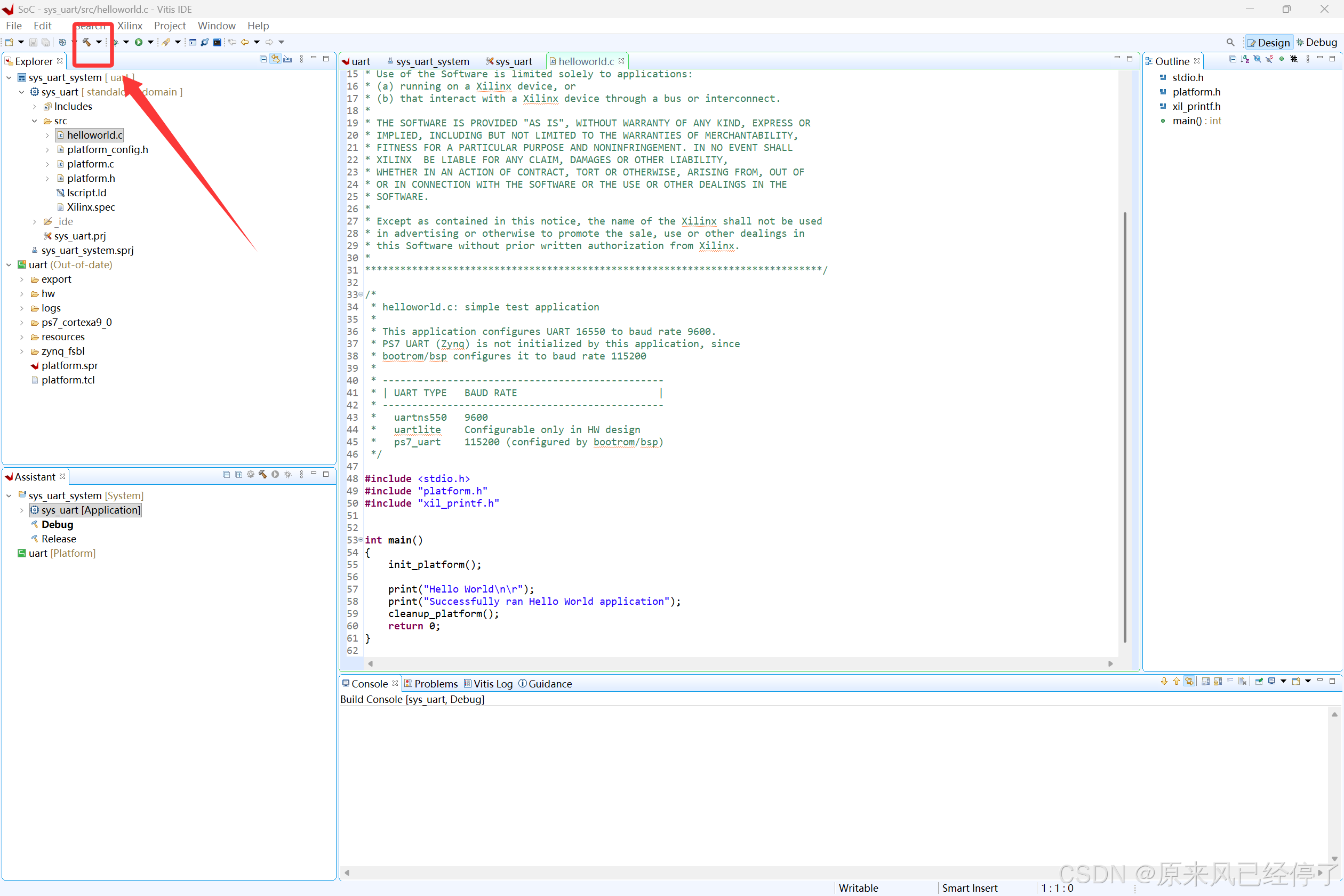This screenshot has width=1344, height=896.
Task: Click the Search magnifier icon near Design
Action: coord(1230,42)
